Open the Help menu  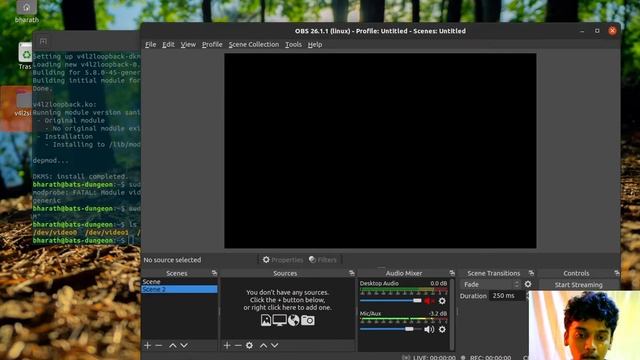315,44
